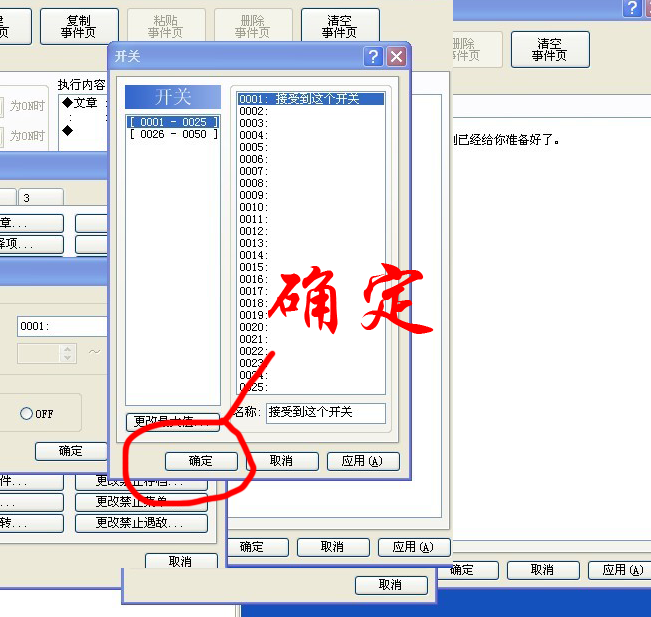Select switch row 0003:
The image size is (651, 617).
tap(311, 123)
